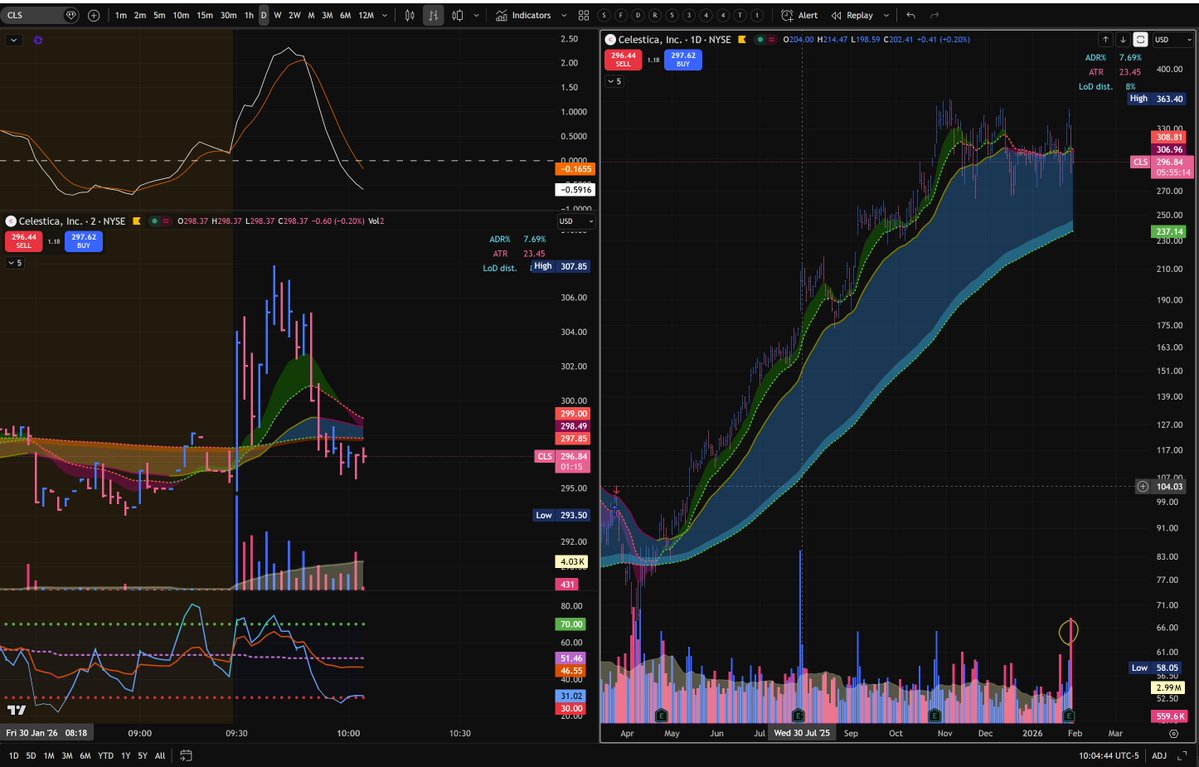
Task: Open the daily chart time axis settings gear
Action: pyautogui.click(x=1174, y=733)
